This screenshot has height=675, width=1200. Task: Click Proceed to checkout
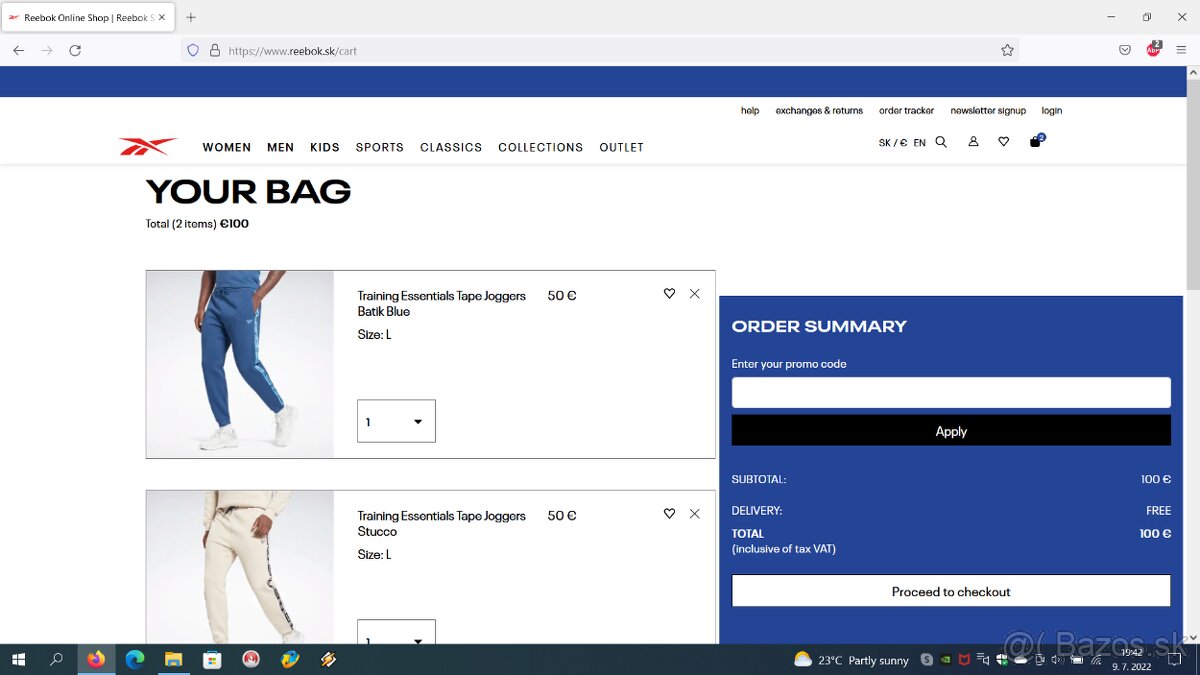(951, 591)
